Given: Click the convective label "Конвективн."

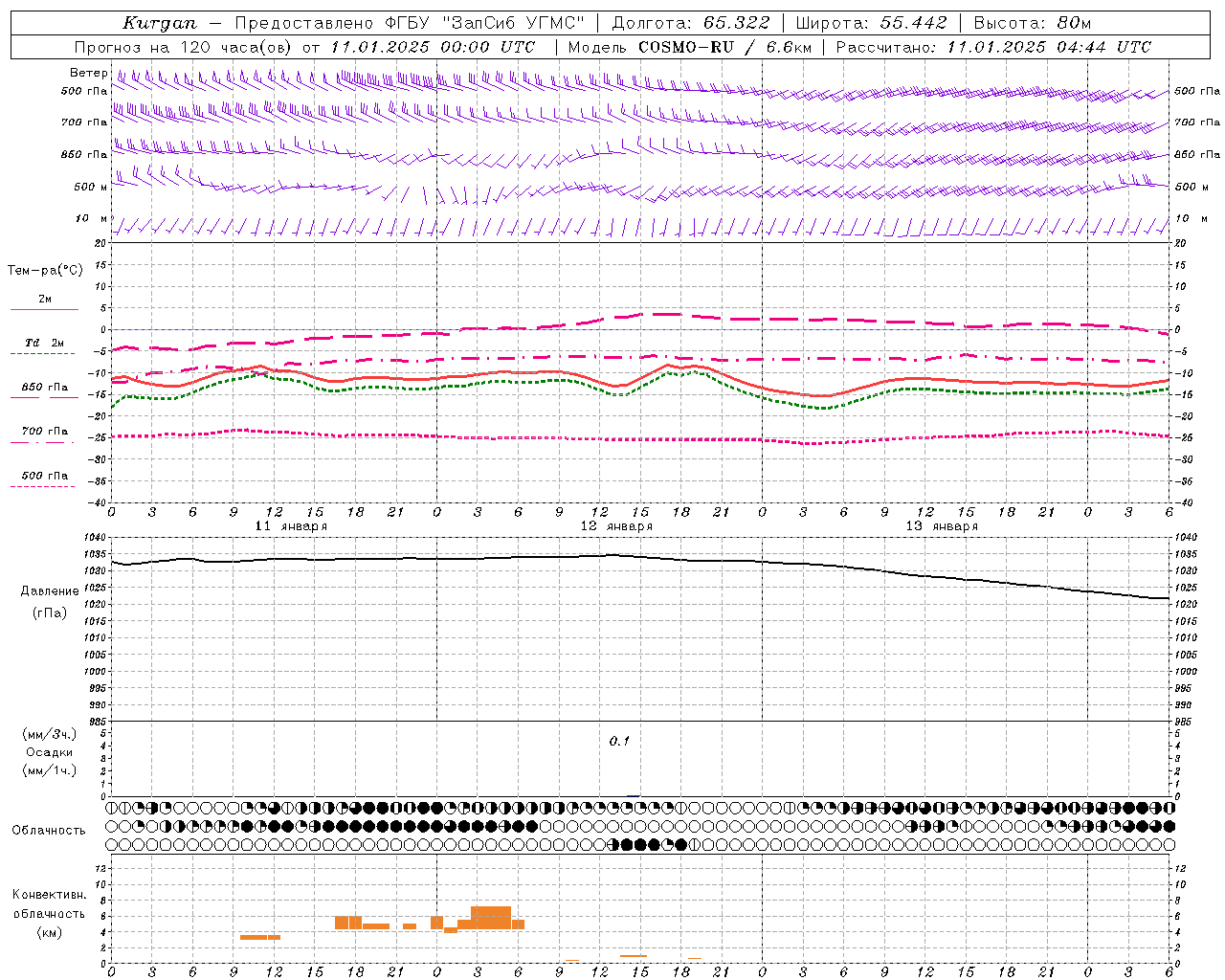Looking at the screenshot, I should tap(50, 895).
